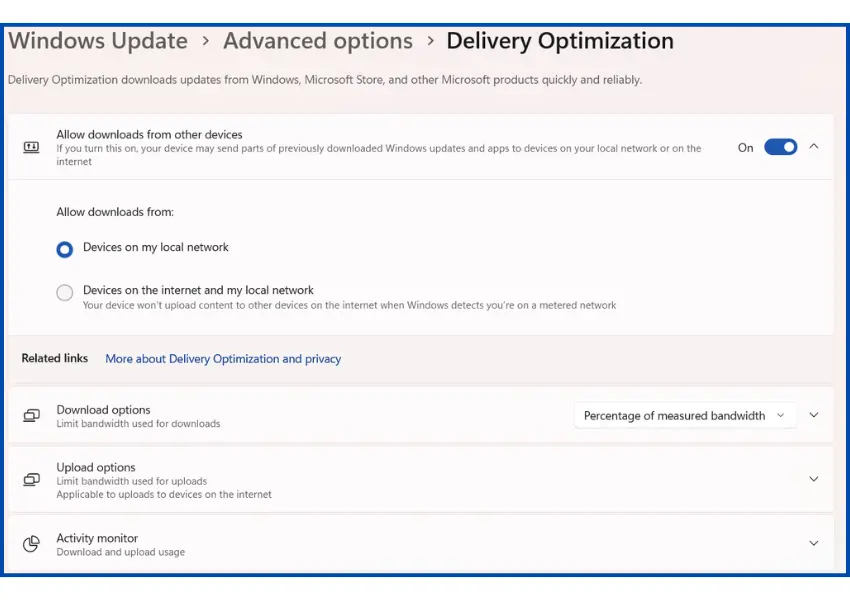
Task: Click the Activity monitor pie chart icon
Action: [x=31, y=544]
